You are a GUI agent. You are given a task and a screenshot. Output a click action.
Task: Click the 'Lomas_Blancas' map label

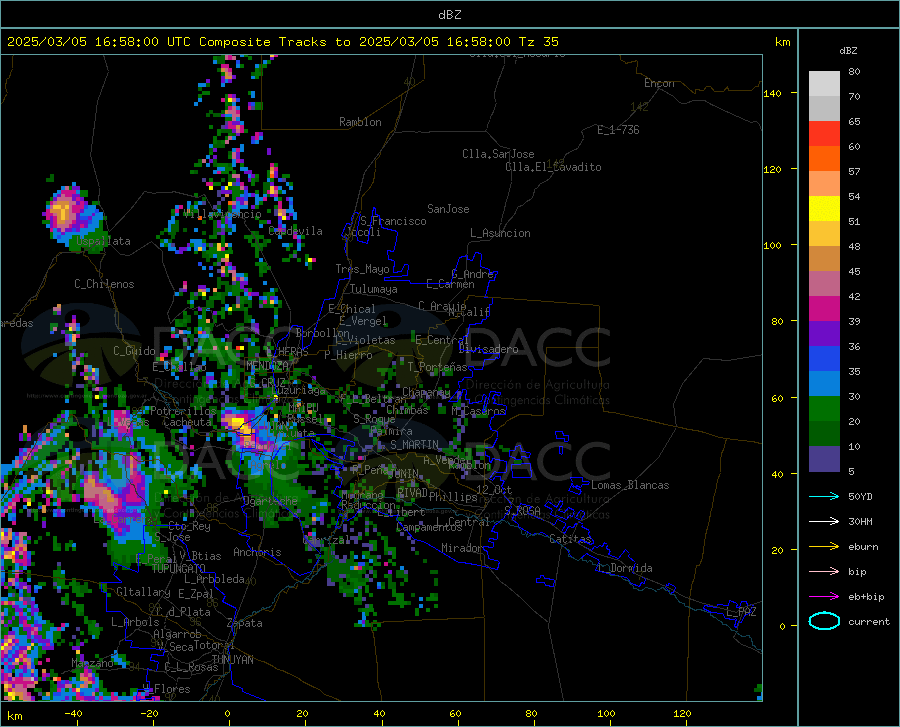tap(630, 485)
